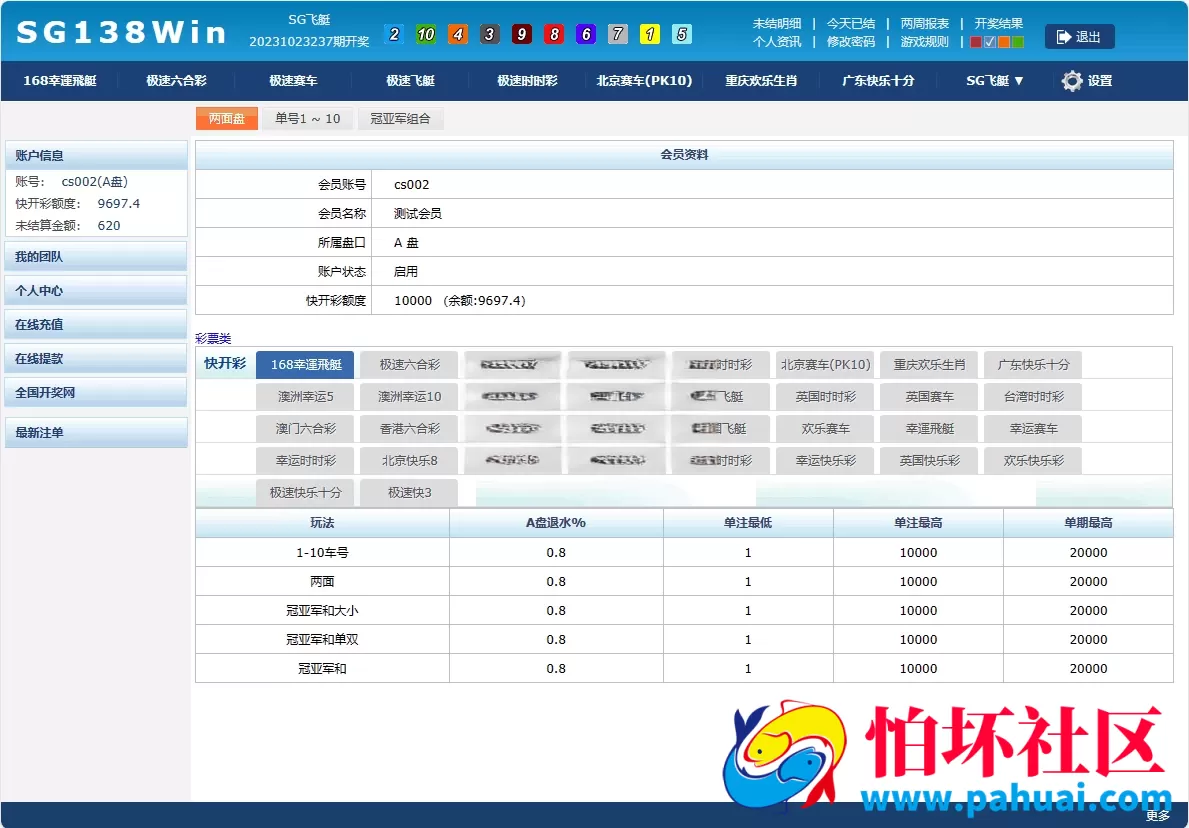Select 澳门六合彩 lottery type button

(x=305, y=428)
